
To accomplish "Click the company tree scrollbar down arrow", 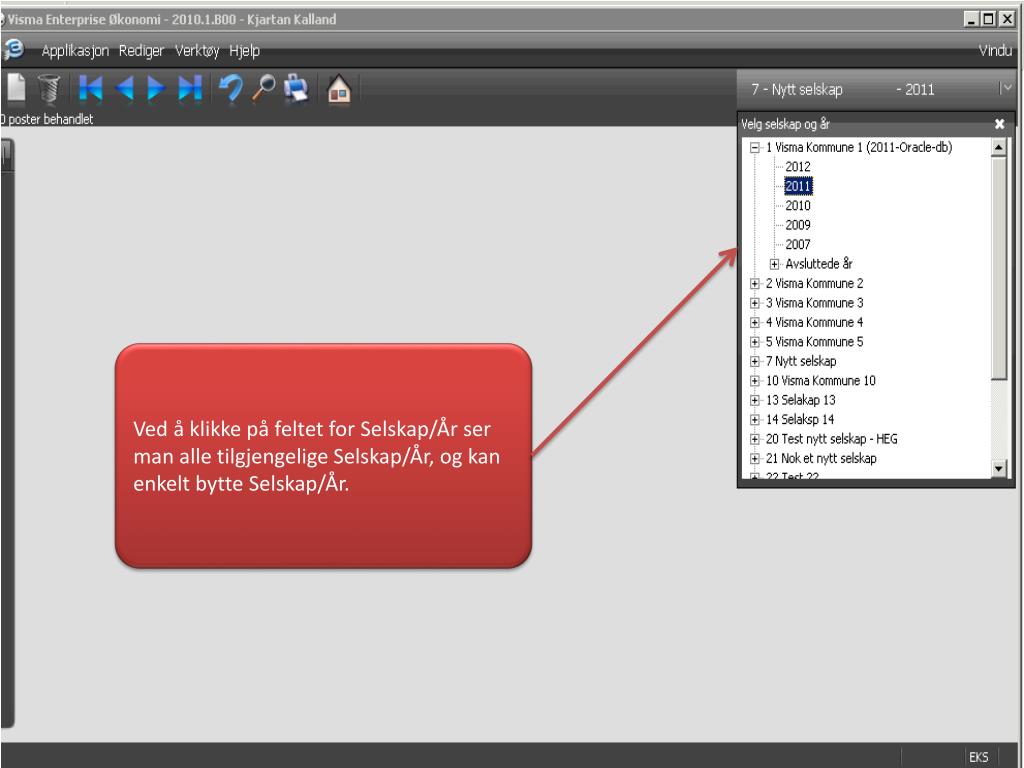I will click(x=999, y=468).
